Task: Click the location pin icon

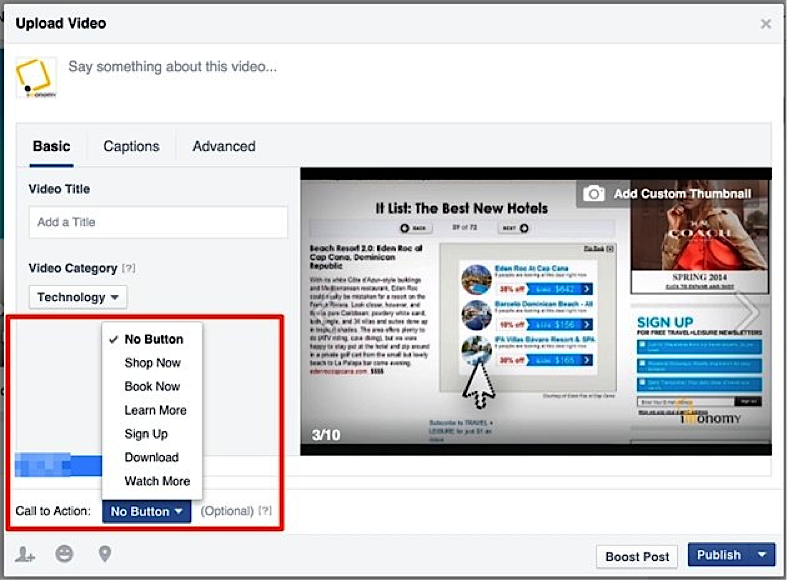Action: (x=104, y=554)
